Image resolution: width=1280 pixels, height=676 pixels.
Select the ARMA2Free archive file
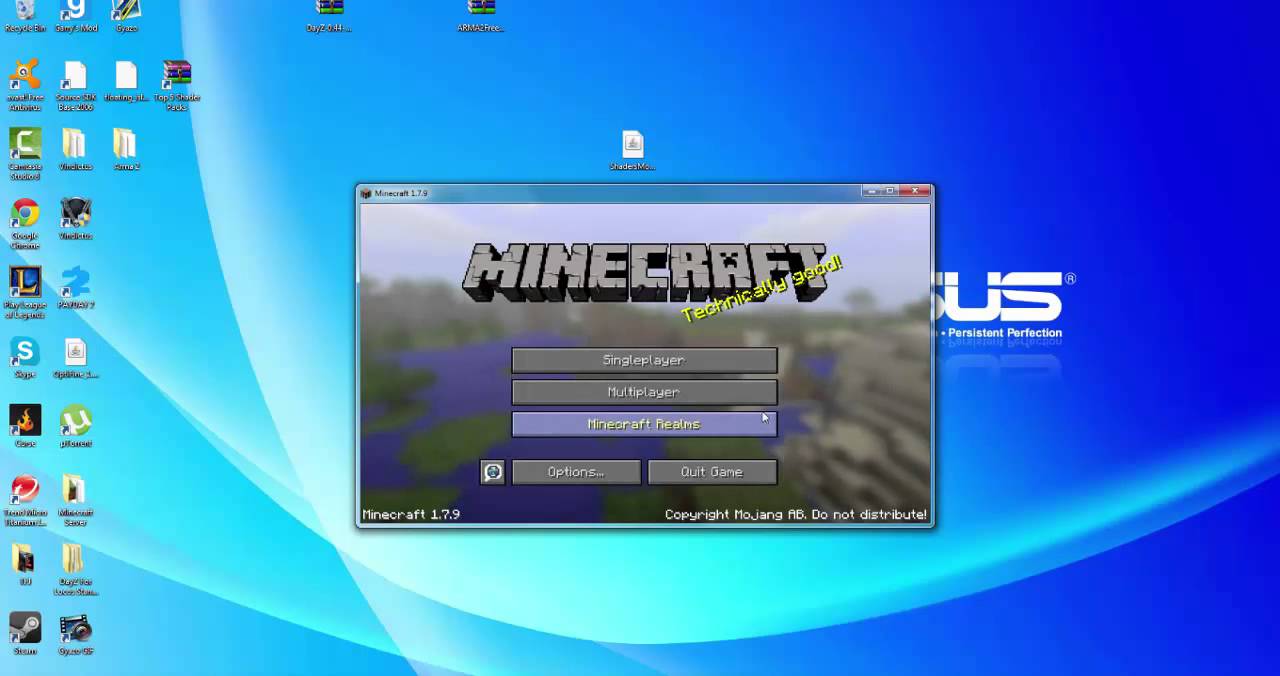tap(480, 16)
